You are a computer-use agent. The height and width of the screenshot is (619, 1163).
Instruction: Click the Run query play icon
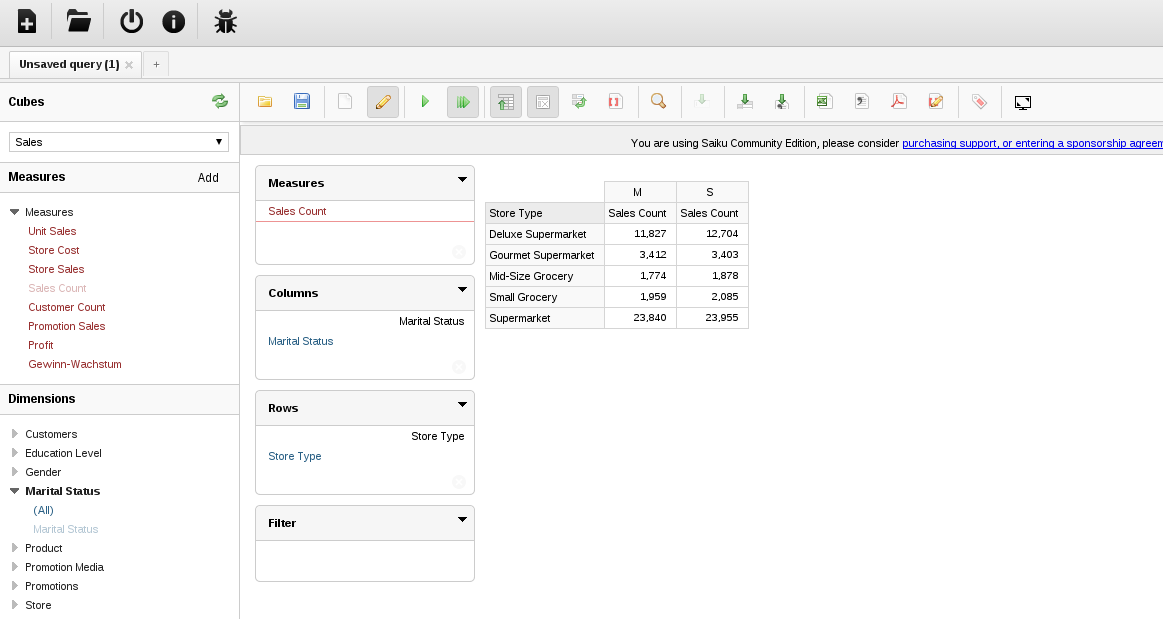click(425, 102)
